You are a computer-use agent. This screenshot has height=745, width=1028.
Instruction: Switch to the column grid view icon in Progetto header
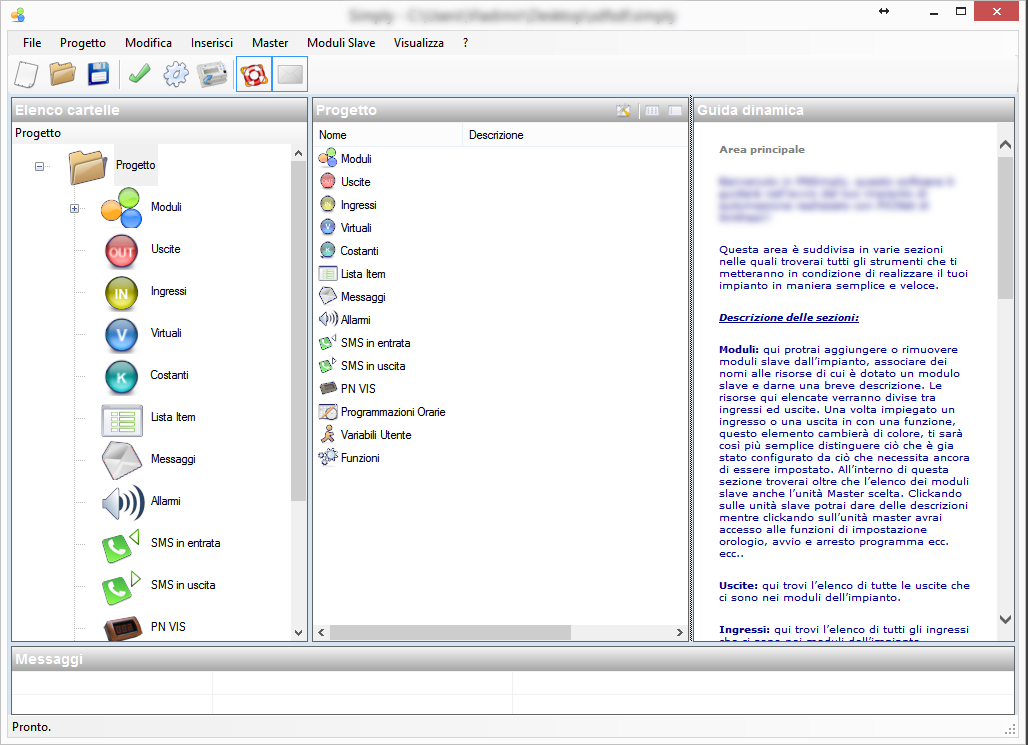point(652,111)
